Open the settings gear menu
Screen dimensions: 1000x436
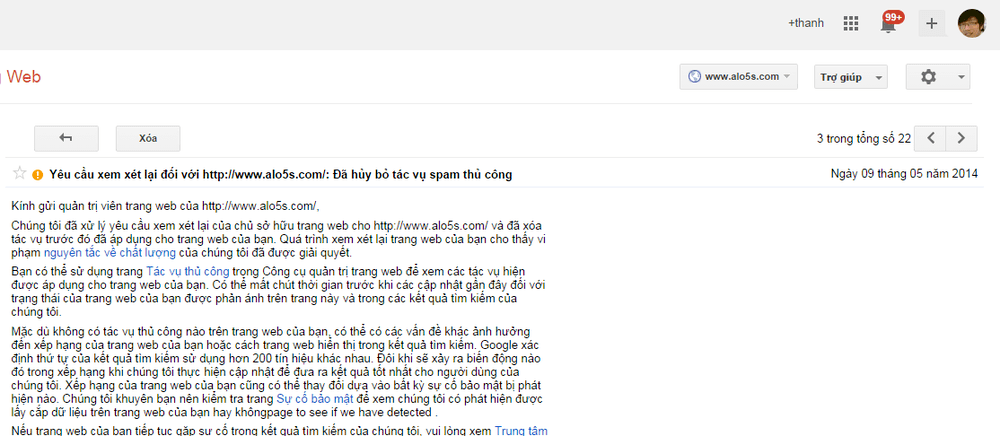click(x=938, y=77)
